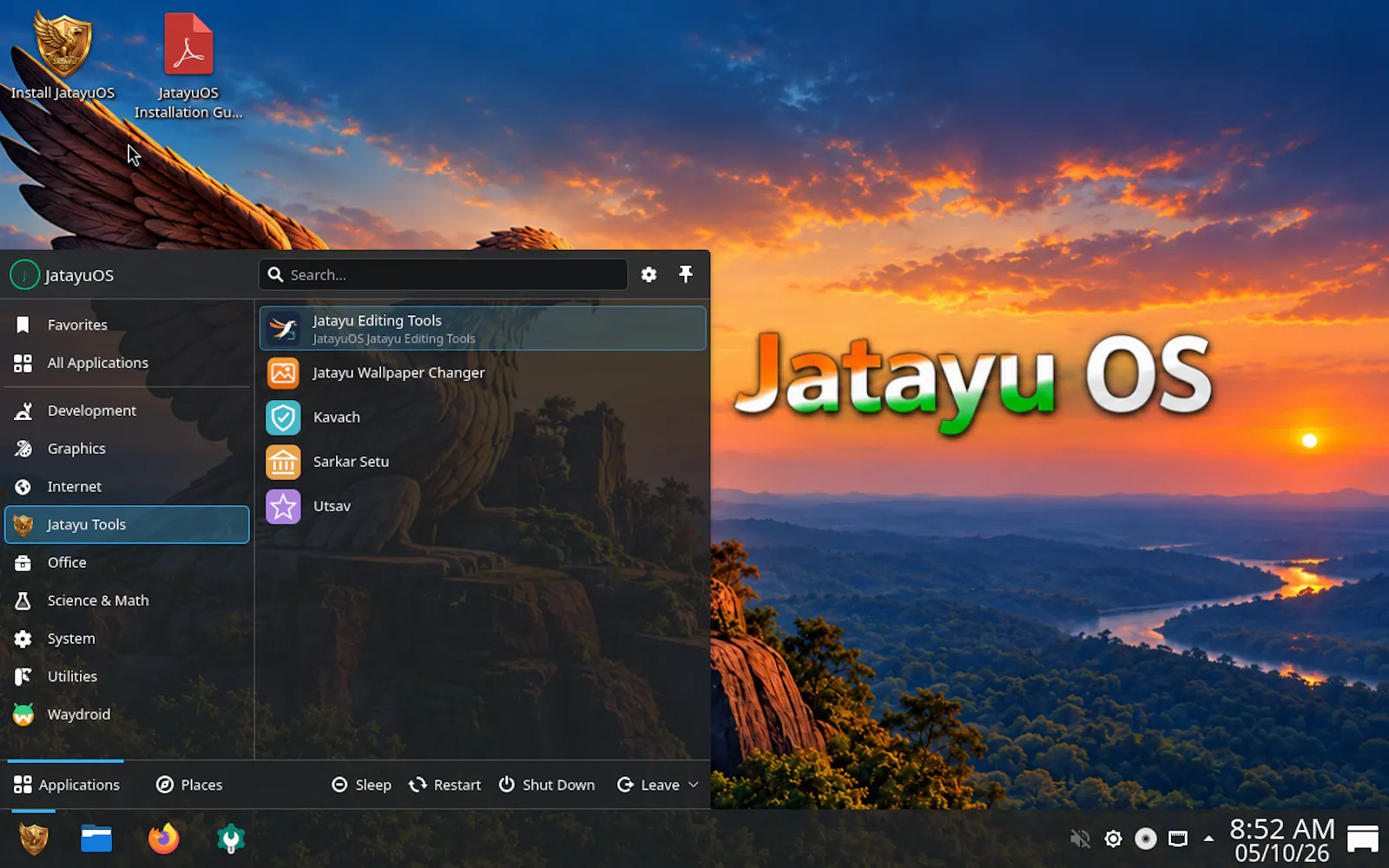Open the Graphics category

tap(127, 449)
